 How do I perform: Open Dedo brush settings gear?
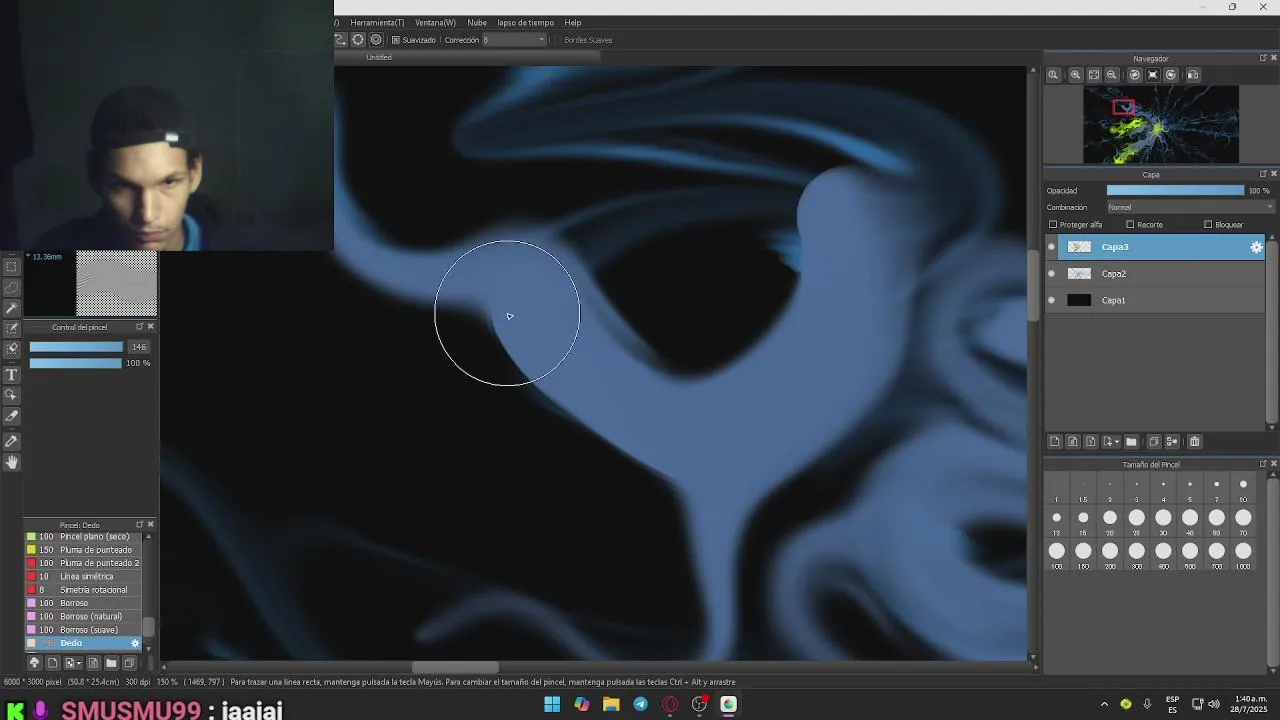[135, 643]
